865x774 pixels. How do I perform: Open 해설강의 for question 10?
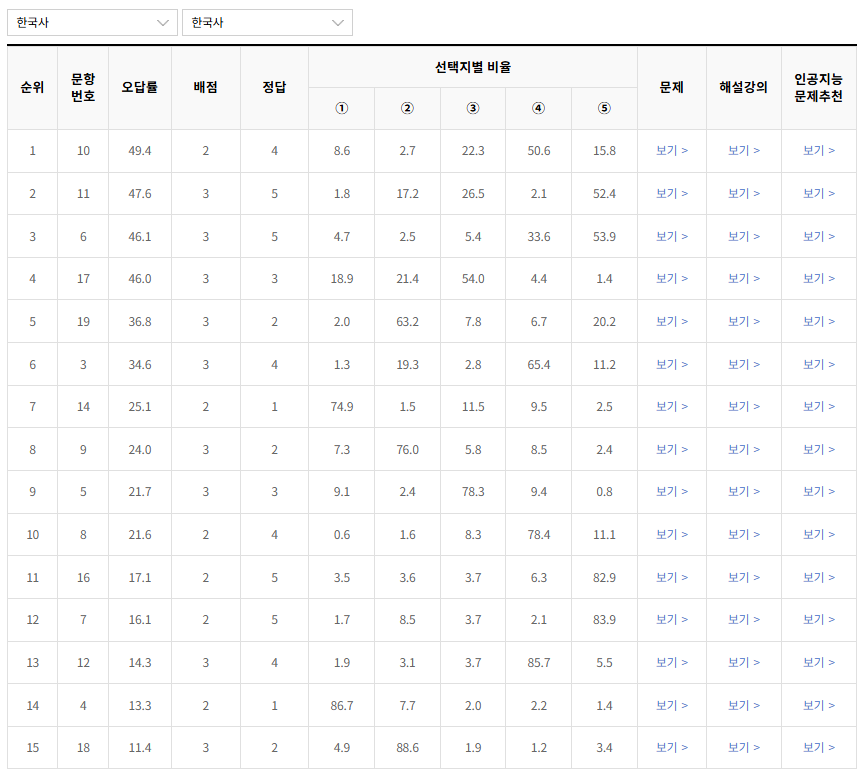tap(744, 151)
